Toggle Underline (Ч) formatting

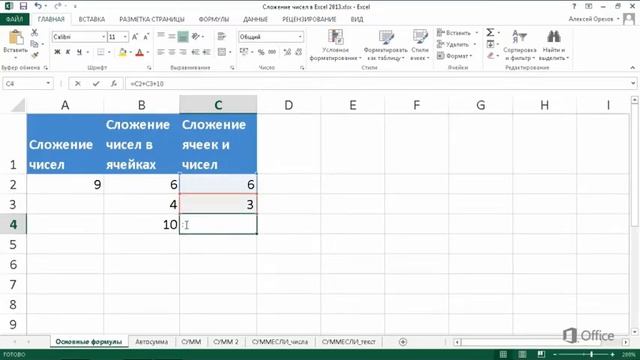[79, 52]
